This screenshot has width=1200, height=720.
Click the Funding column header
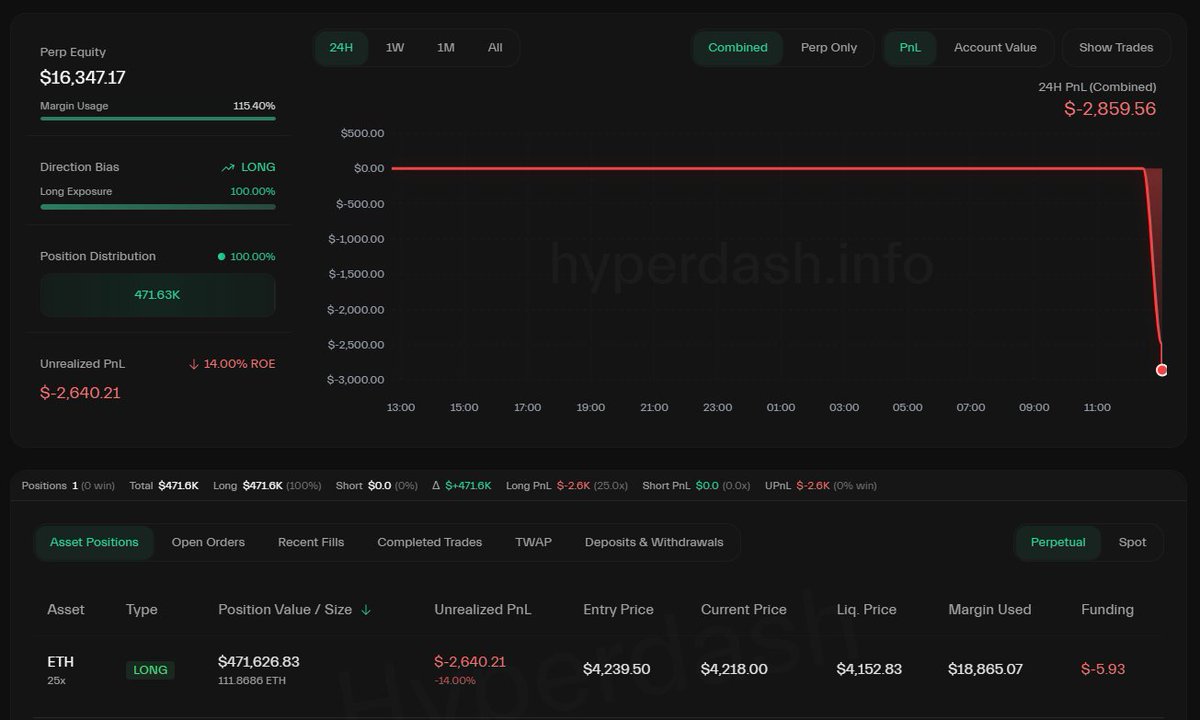pyautogui.click(x=1107, y=609)
